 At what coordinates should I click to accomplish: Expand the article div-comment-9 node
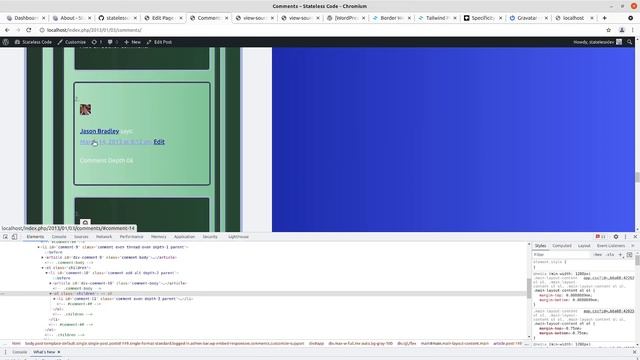pyautogui.click(x=42, y=258)
